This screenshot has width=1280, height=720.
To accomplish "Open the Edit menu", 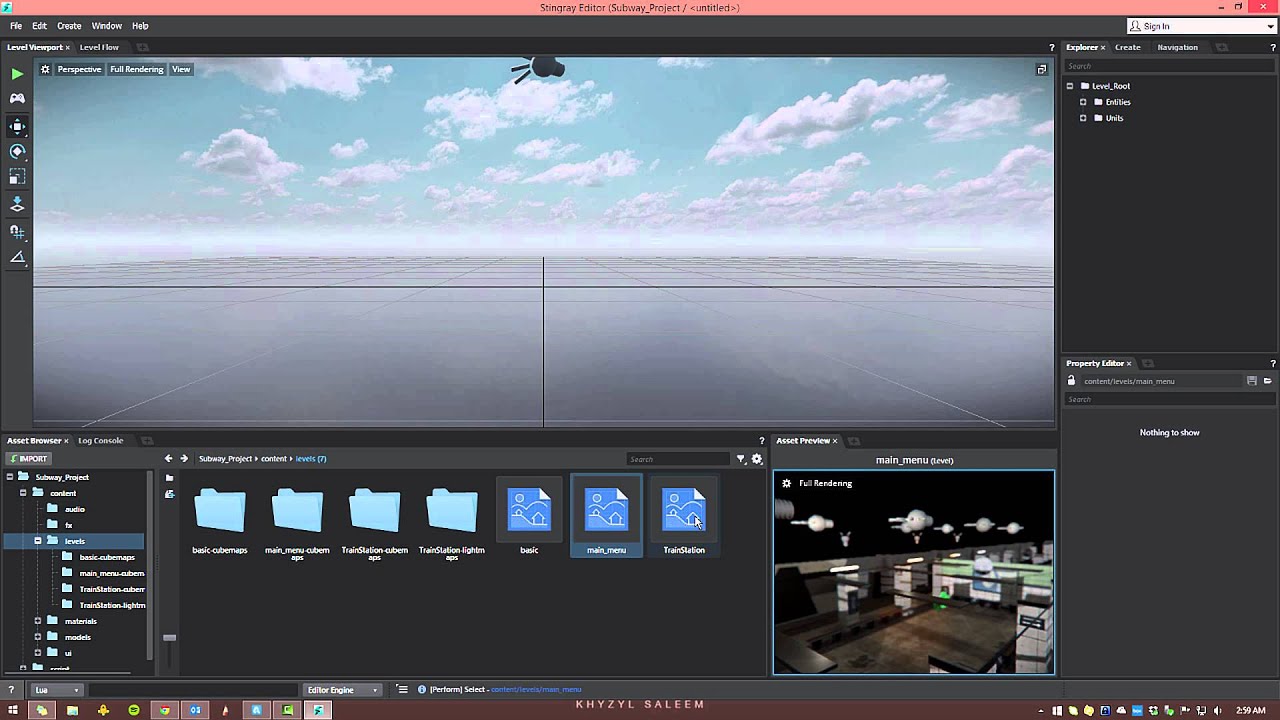I will [x=40, y=26].
